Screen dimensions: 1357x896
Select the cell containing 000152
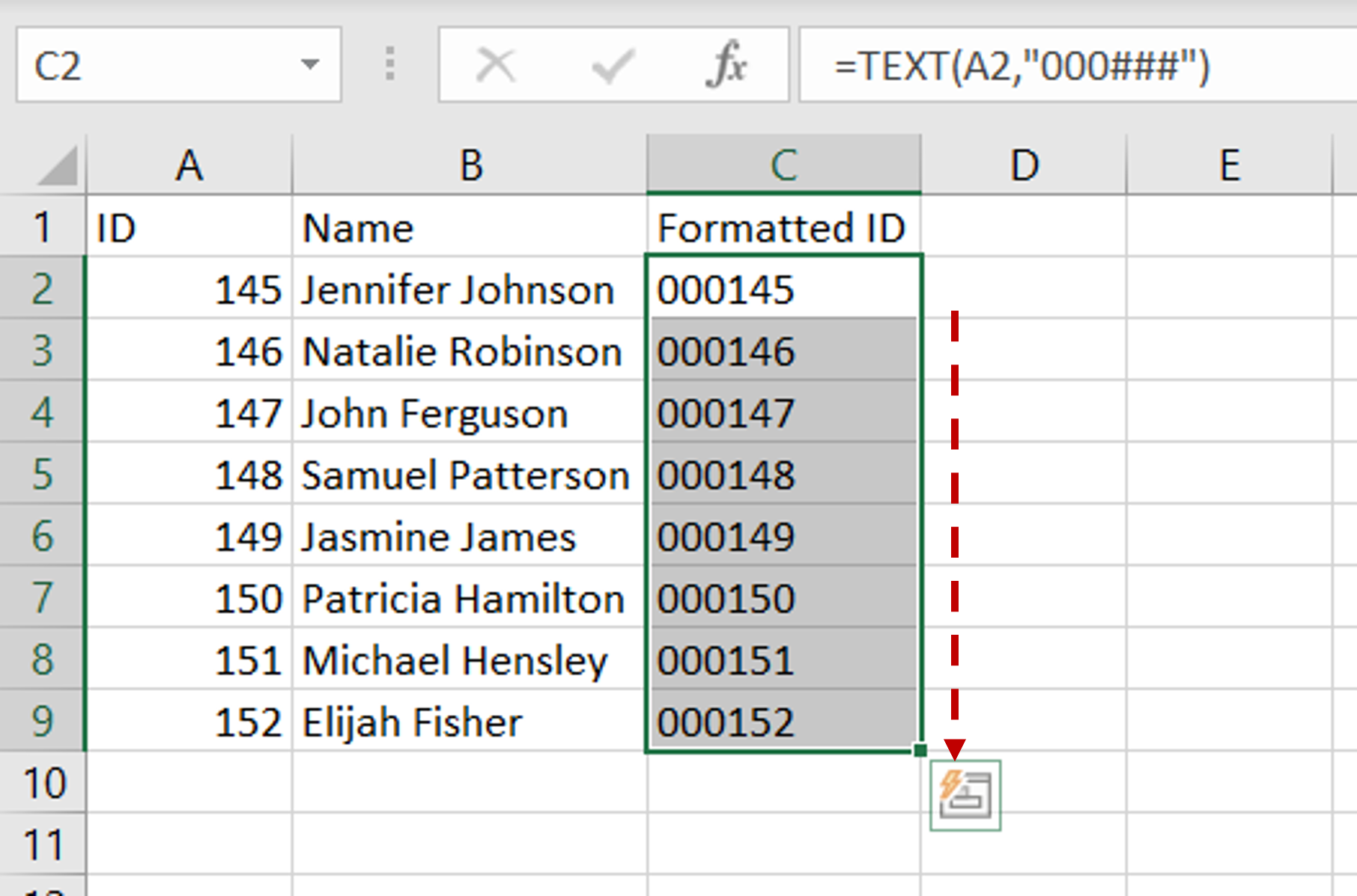(783, 722)
